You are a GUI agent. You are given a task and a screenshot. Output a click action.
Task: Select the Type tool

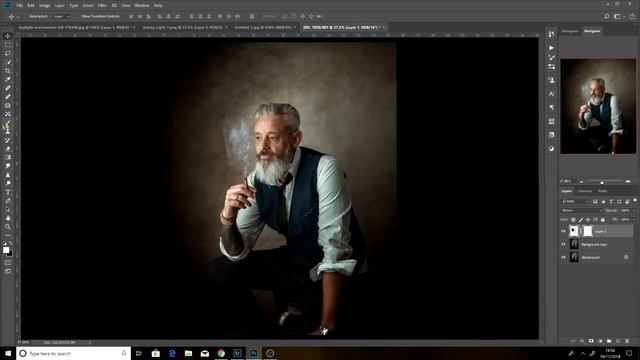tap(7, 192)
